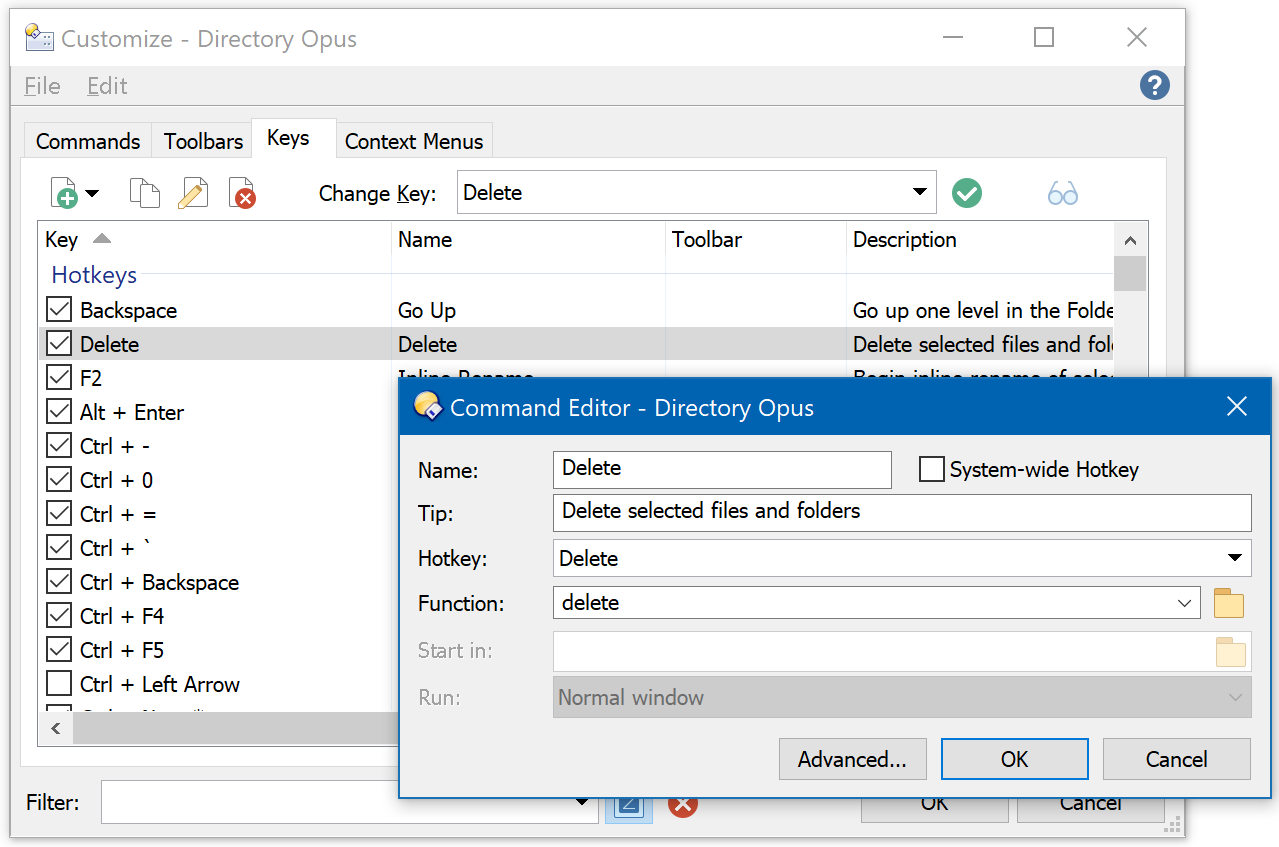Select the Go Up name cell
This screenshot has height=847, width=1279.
pyautogui.click(x=427, y=310)
